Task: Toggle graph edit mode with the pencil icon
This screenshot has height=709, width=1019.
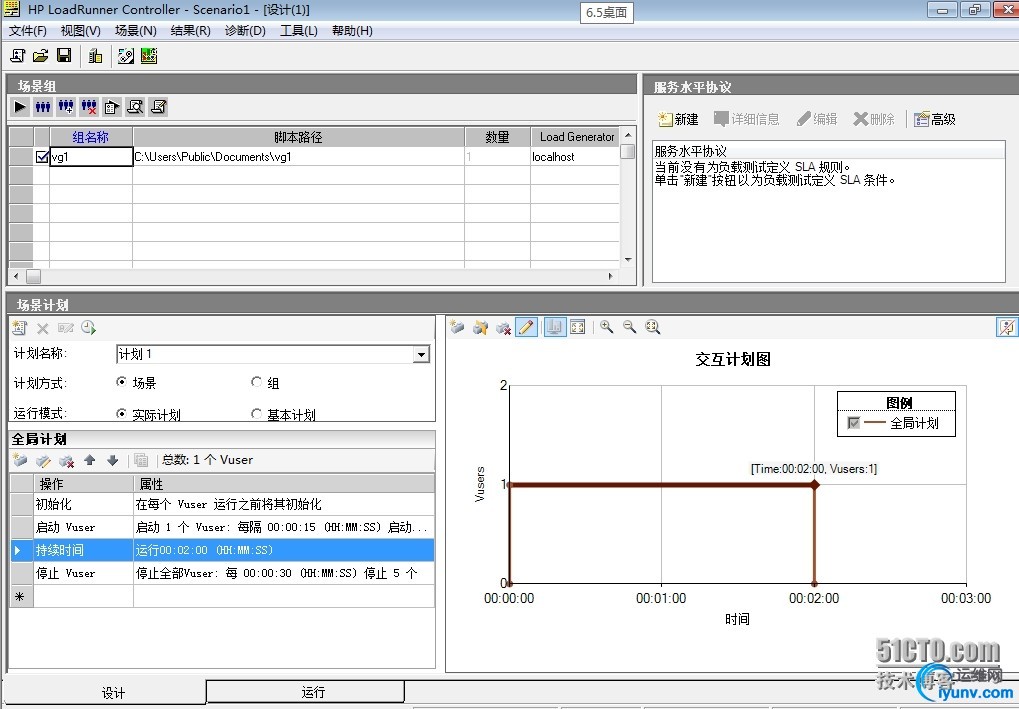Action: tap(526, 327)
